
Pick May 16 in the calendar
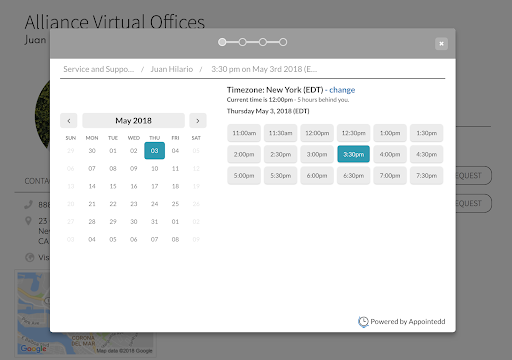pyautogui.click(x=134, y=186)
